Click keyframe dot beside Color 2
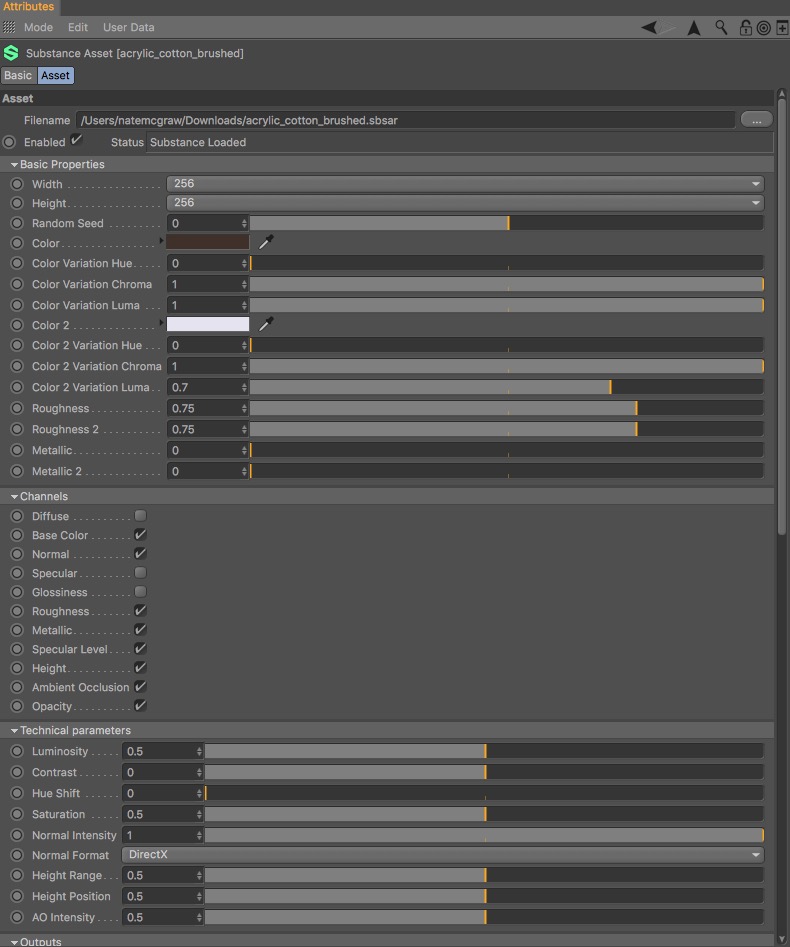The height and width of the screenshot is (947, 790). click(17, 325)
